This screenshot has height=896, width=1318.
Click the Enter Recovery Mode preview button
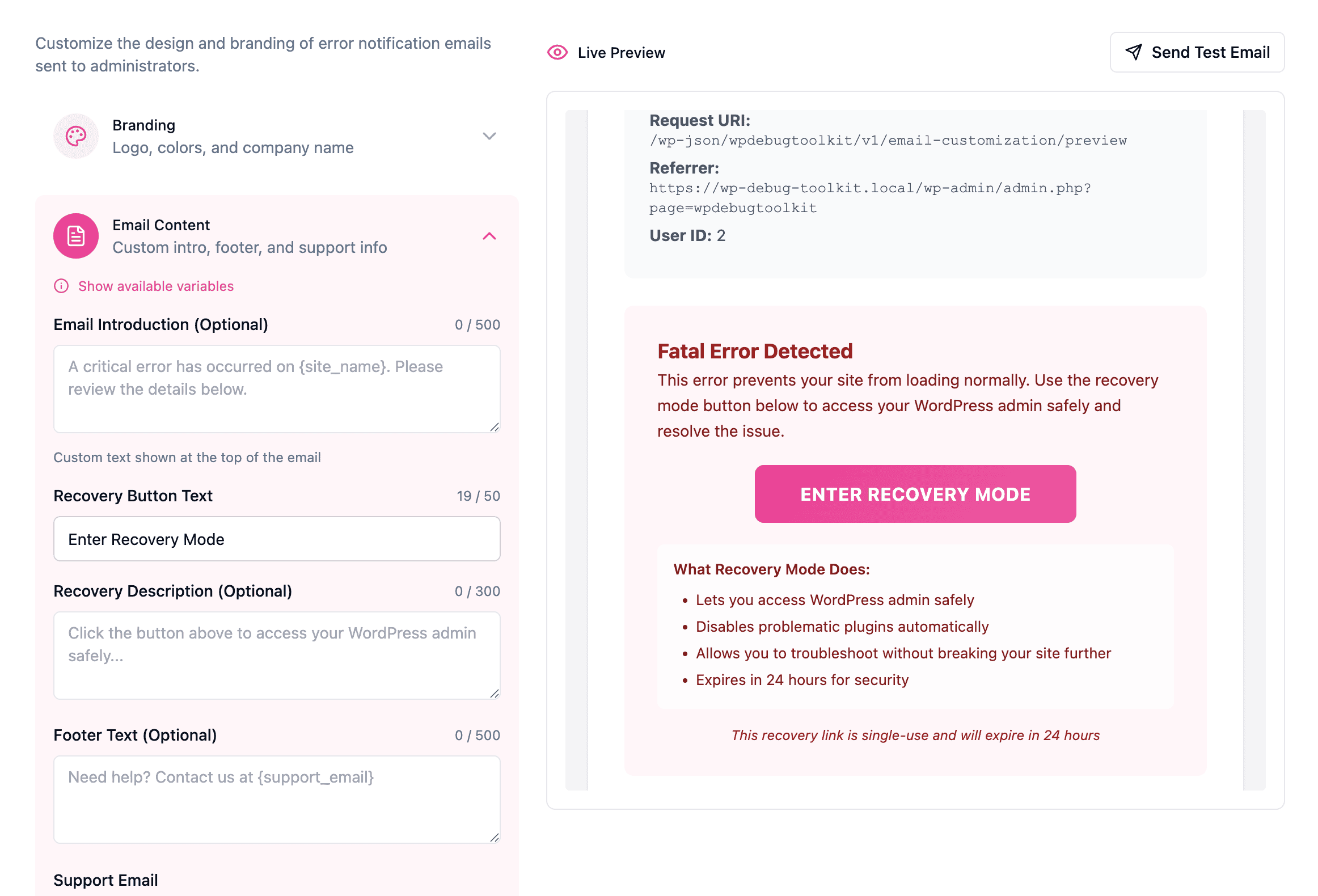point(915,494)
